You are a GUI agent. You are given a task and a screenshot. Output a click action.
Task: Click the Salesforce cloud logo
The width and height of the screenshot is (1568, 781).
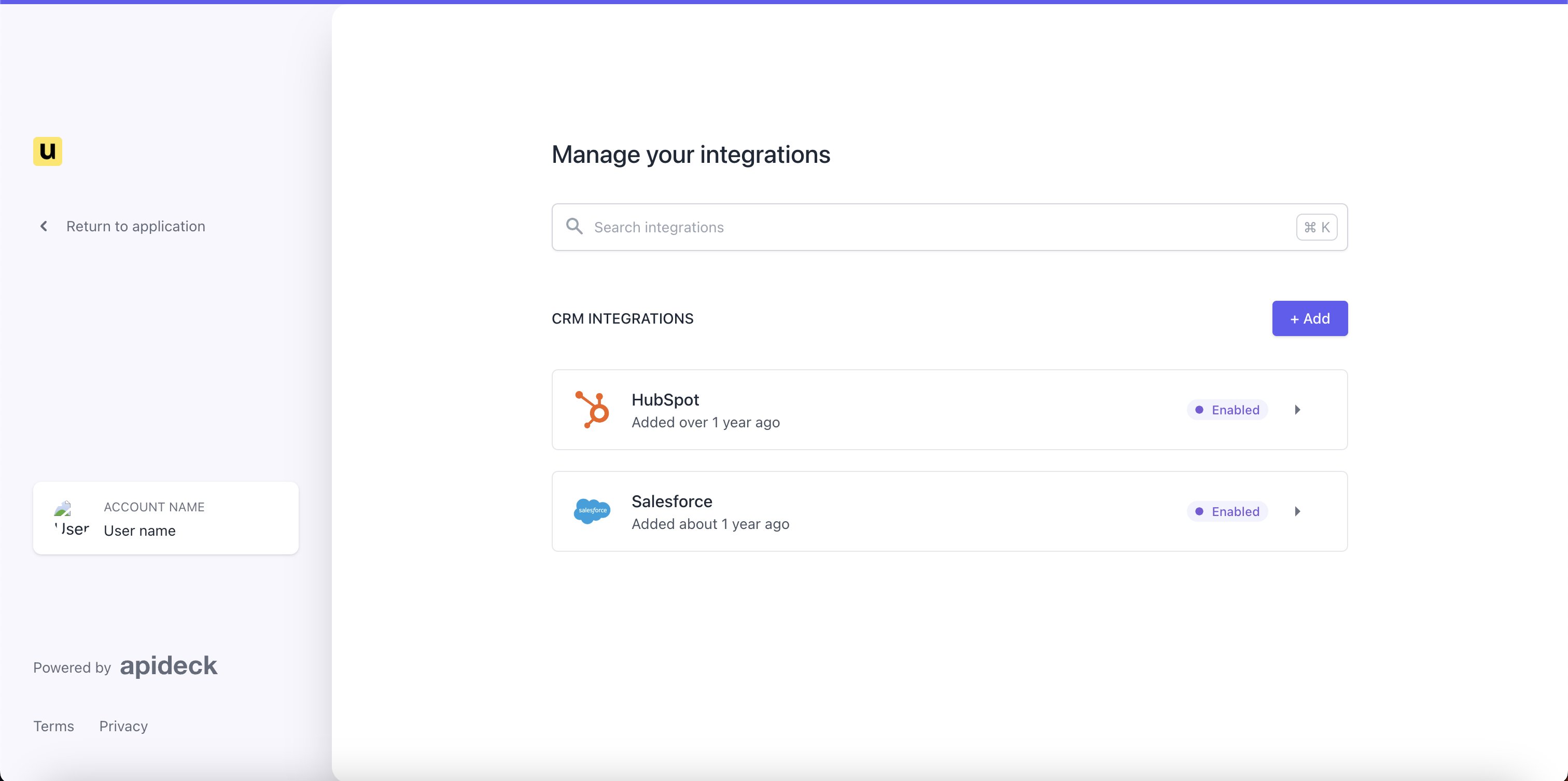tap(592, 511)
